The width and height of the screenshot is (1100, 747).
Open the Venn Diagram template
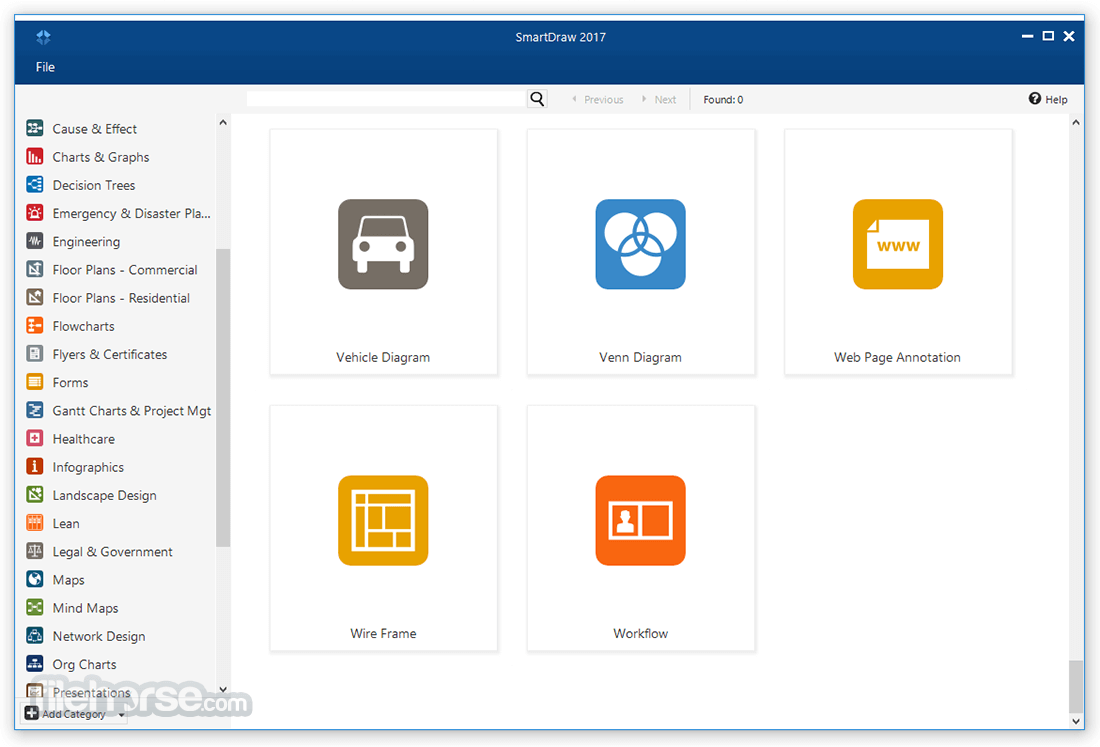click(x=640, y=252)
